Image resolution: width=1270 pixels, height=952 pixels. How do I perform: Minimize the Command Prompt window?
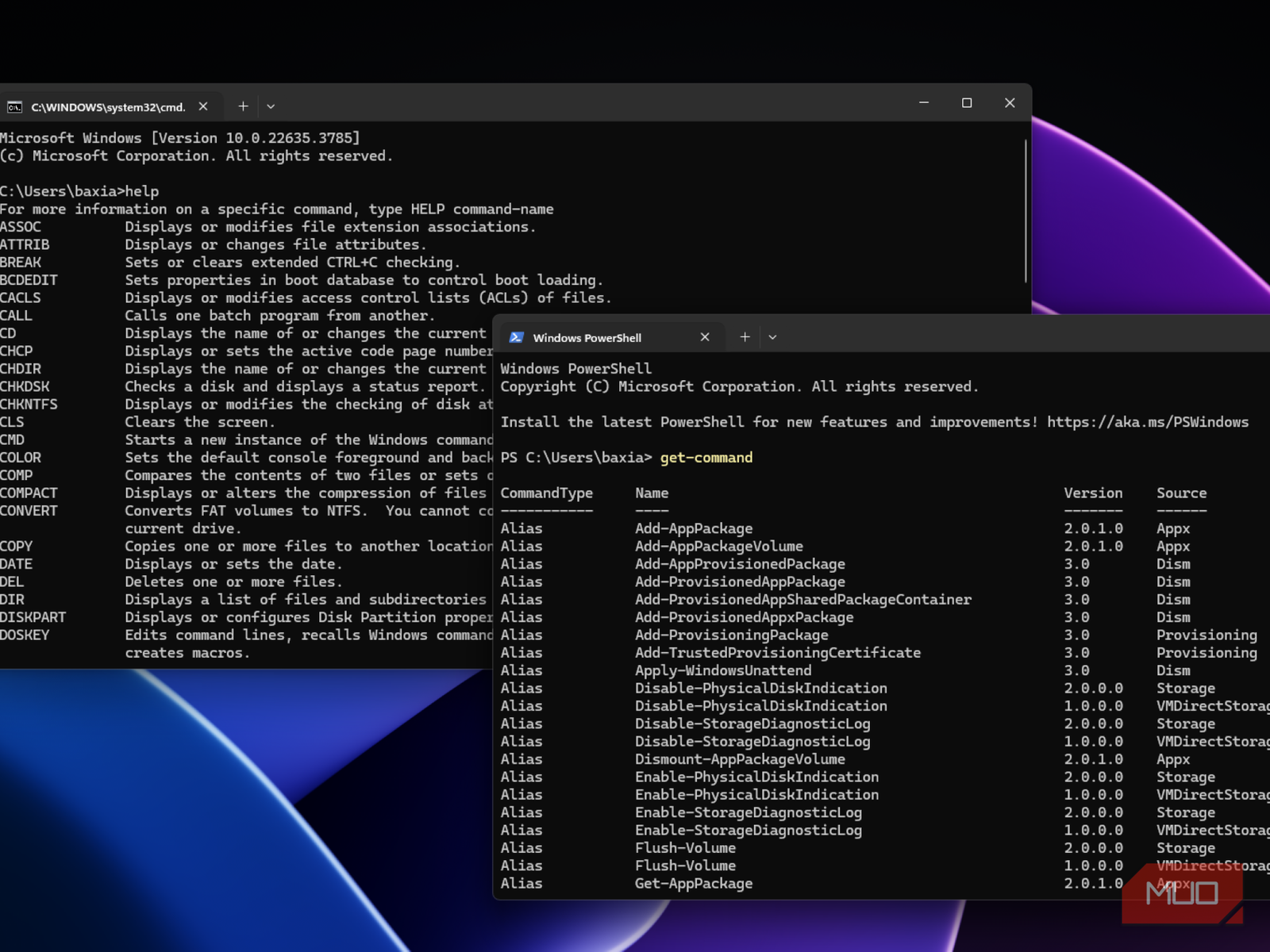click(924, 103)
